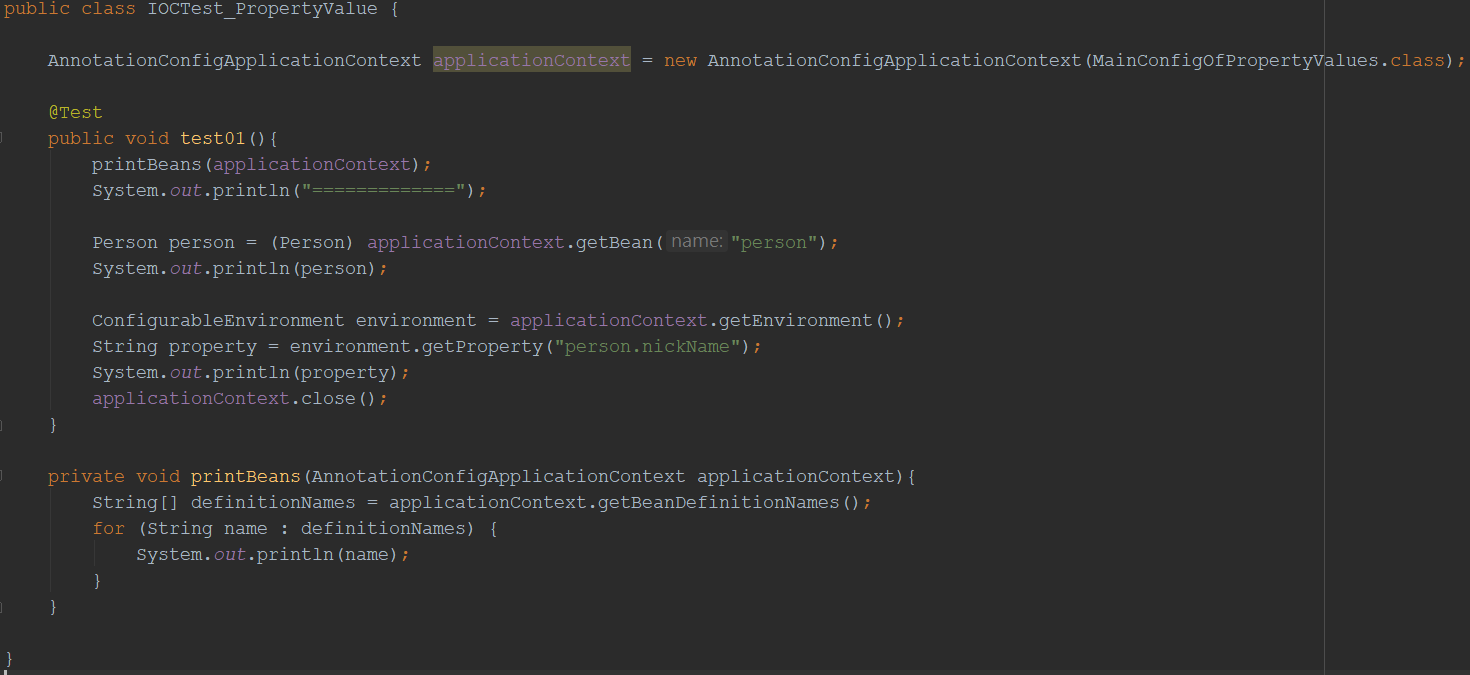Select the highlighted applicationContext field declaration
This screenshot has width=1470, height=675.
[532, 60]
